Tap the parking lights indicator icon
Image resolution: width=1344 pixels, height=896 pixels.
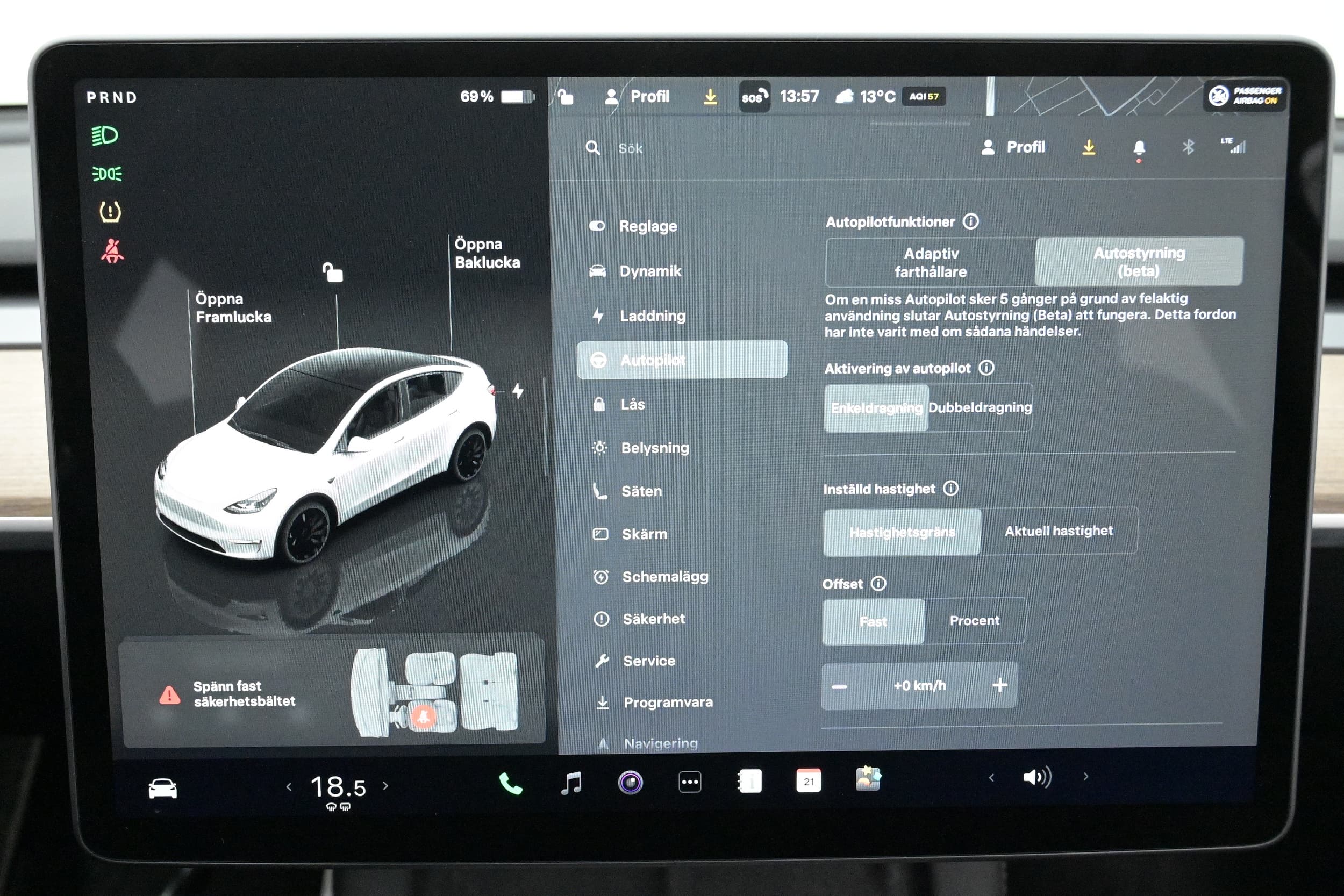[x=107, y=174]
